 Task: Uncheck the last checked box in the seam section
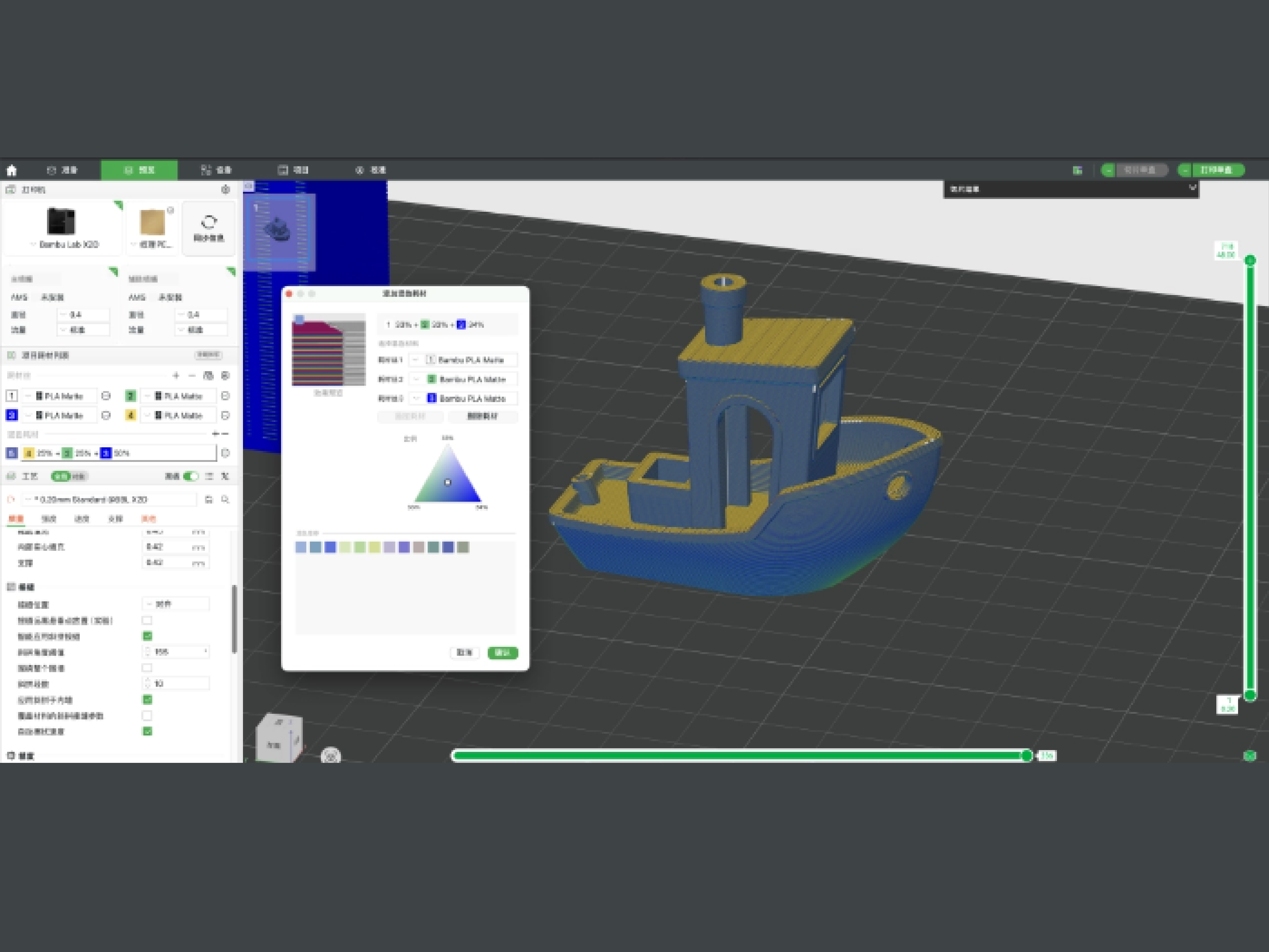tap(147, 731)
